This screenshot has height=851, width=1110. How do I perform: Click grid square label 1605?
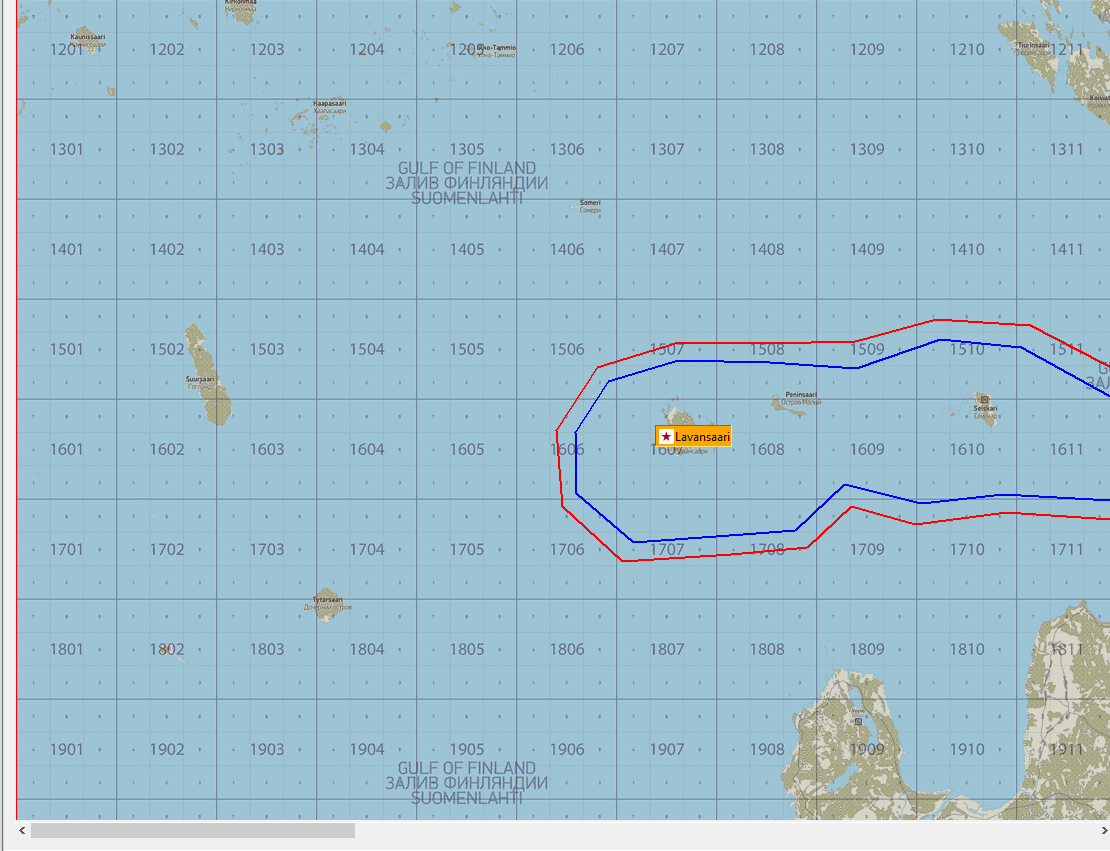point(467,450)
